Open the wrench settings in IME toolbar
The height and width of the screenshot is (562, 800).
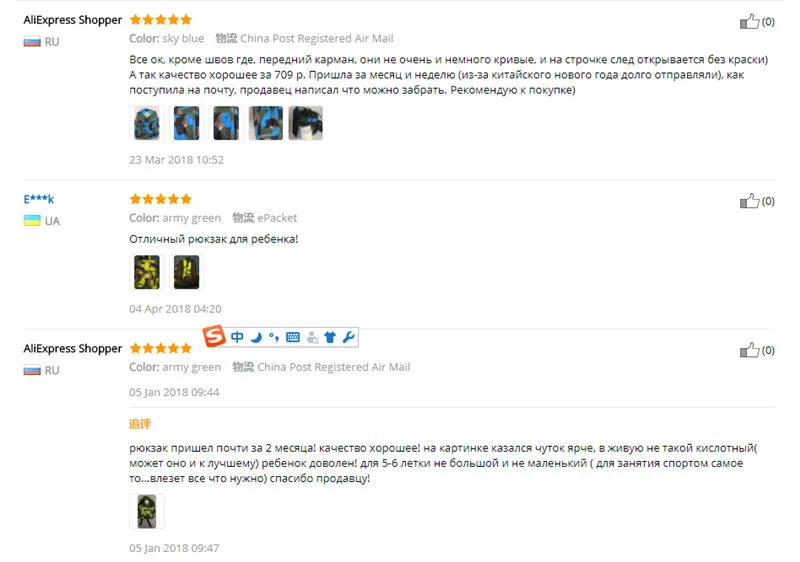[x=348, y=337]
